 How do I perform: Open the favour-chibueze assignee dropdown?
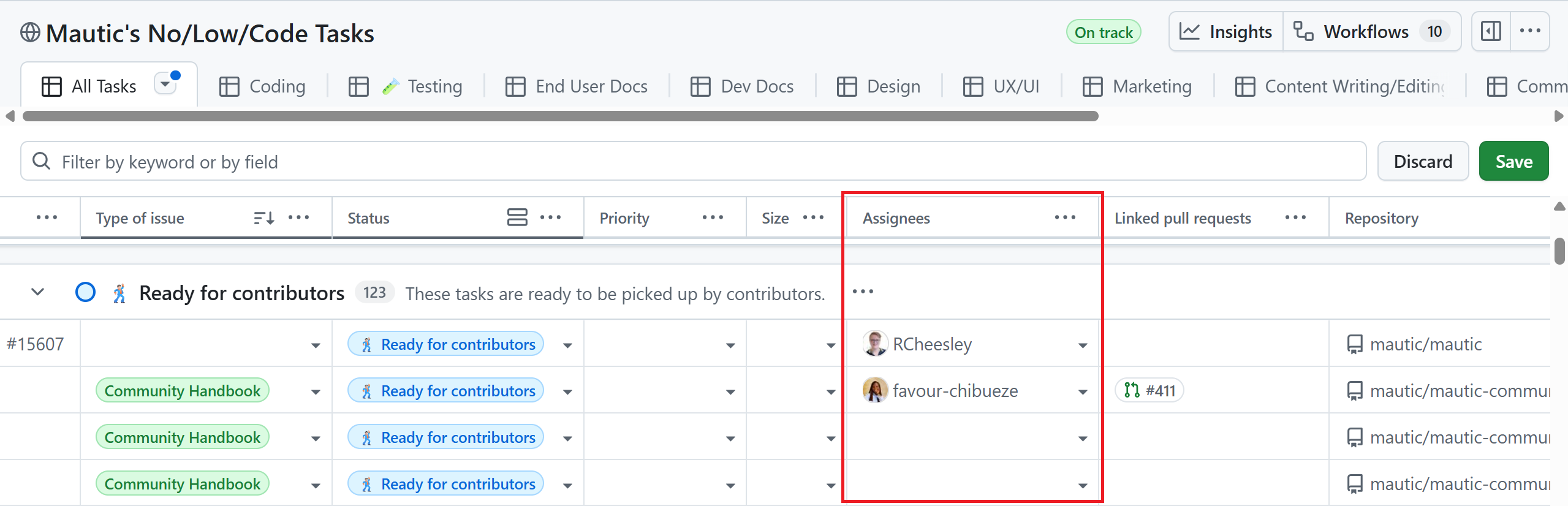pyautogui.click(x=1083, y=392)
